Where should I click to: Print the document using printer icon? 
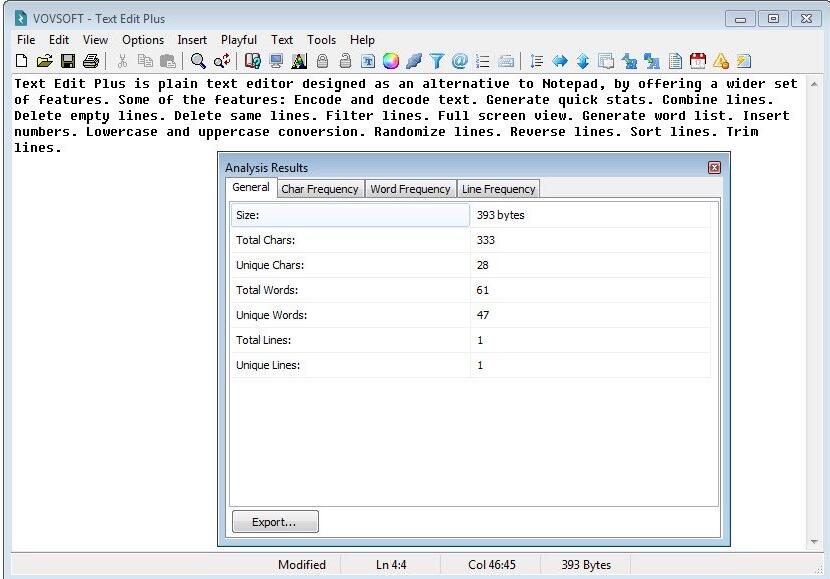[91, 61]
